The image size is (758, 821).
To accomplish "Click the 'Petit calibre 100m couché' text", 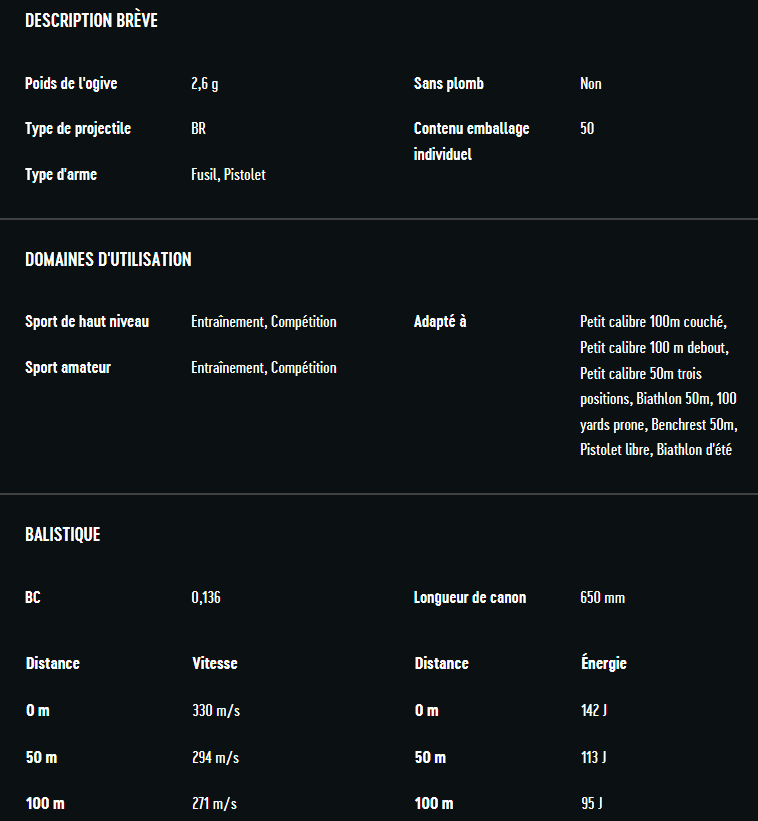I will pos(652,322).
